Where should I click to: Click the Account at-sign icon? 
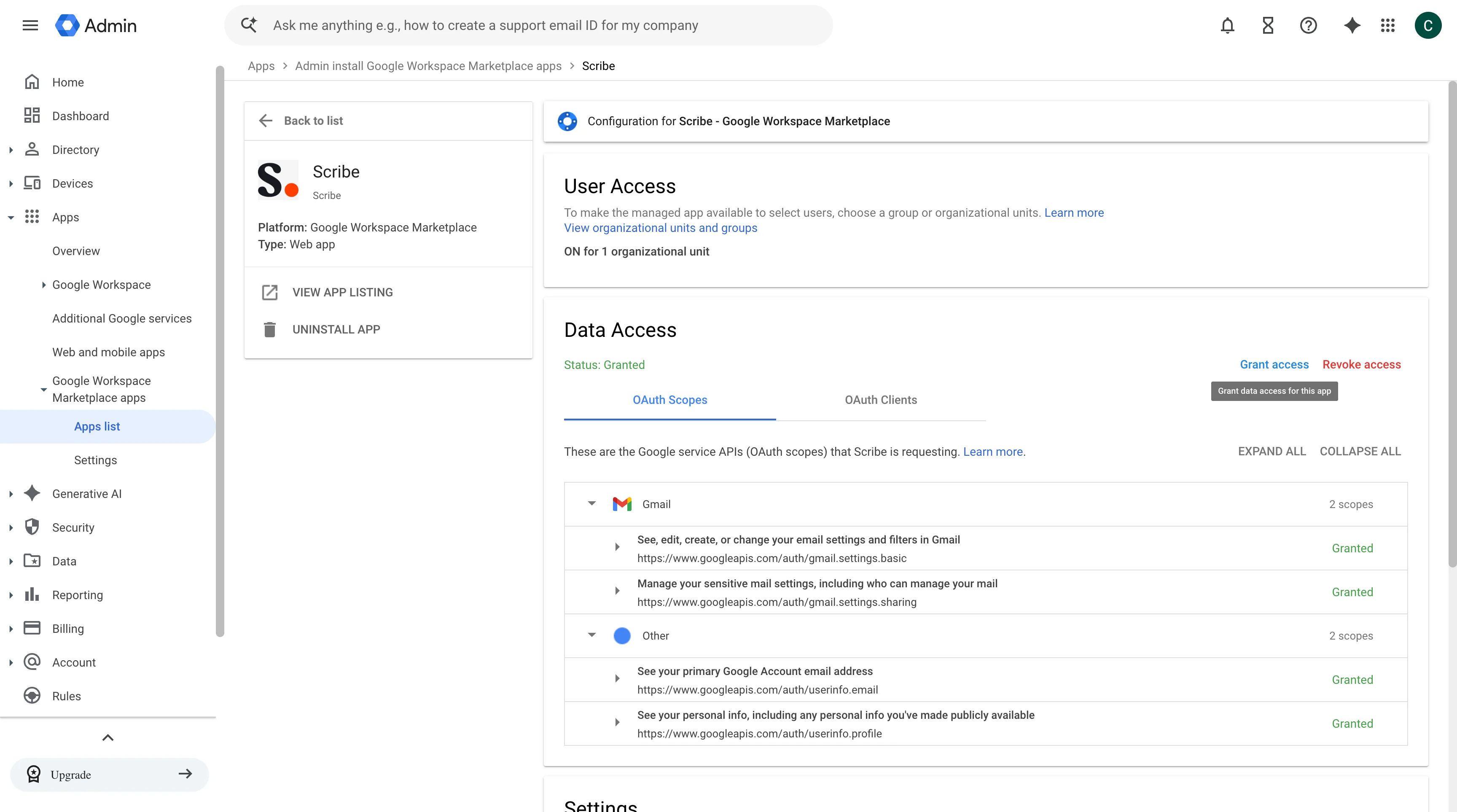[32, 662]
